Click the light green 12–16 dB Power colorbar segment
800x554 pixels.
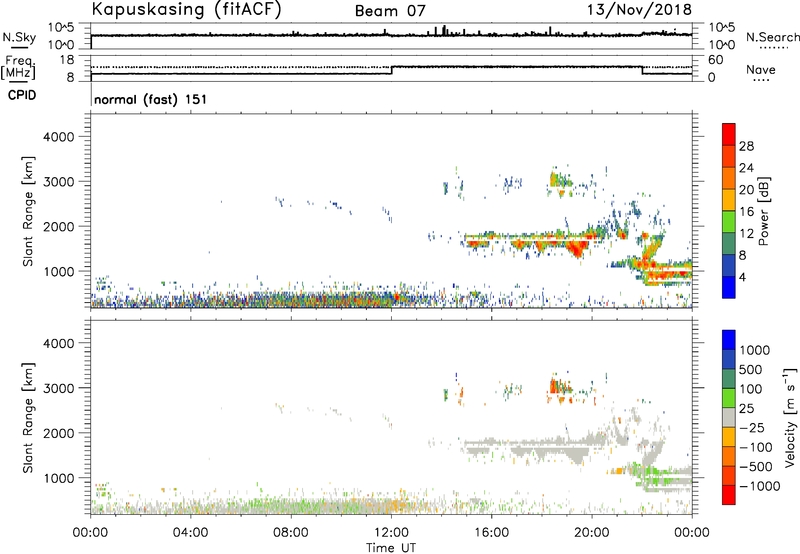729,222
